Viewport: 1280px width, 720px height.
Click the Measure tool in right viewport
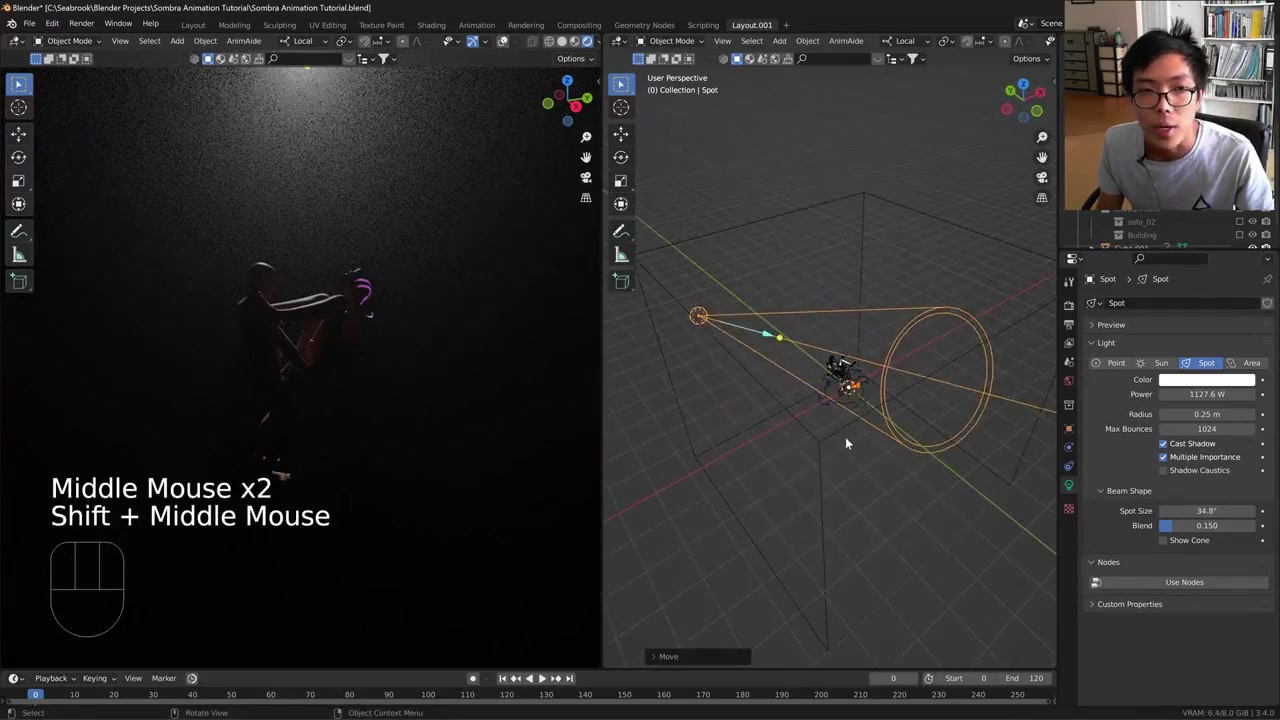coord(621,255)
